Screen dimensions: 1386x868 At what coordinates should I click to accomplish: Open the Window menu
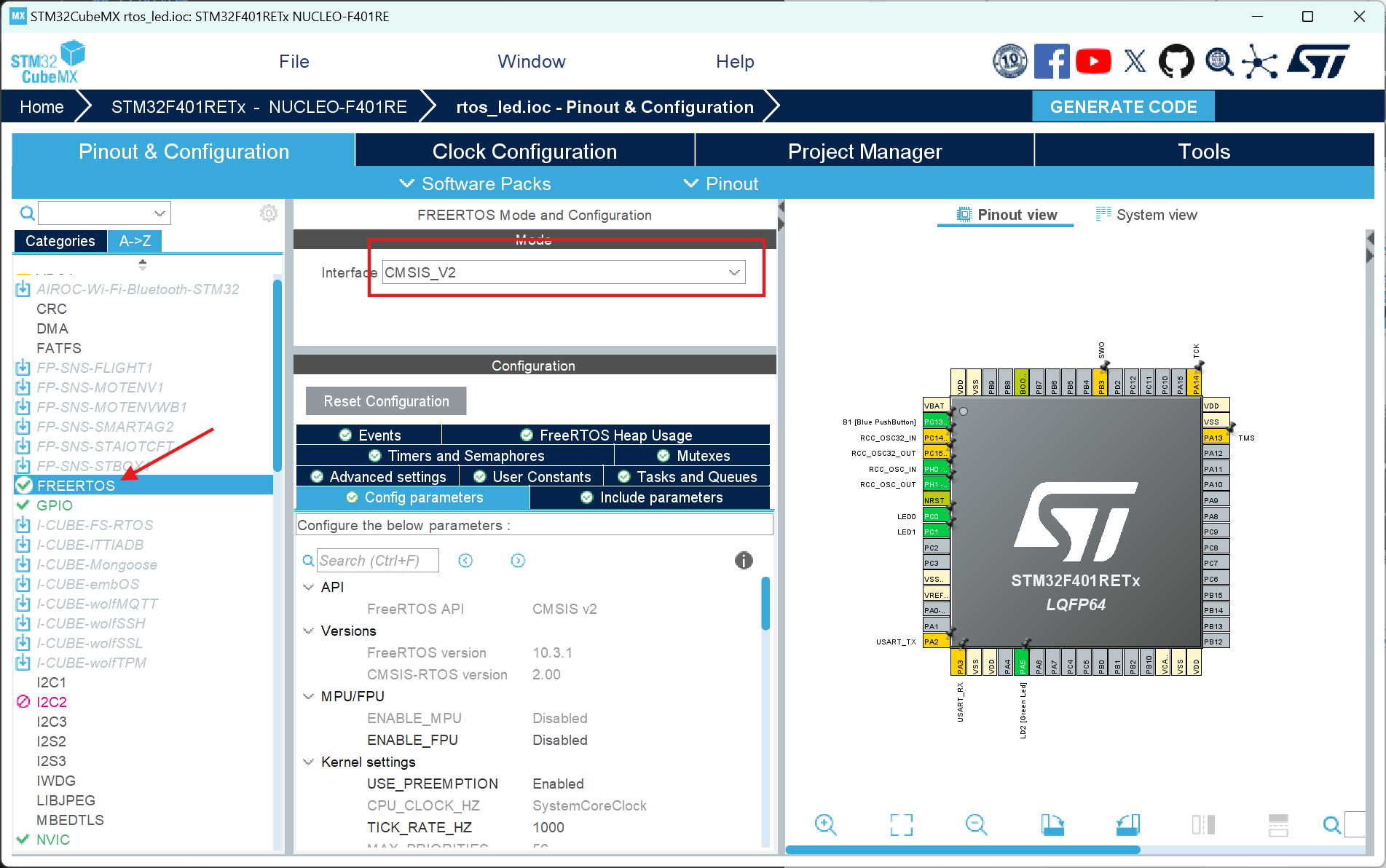click(532, 62)
